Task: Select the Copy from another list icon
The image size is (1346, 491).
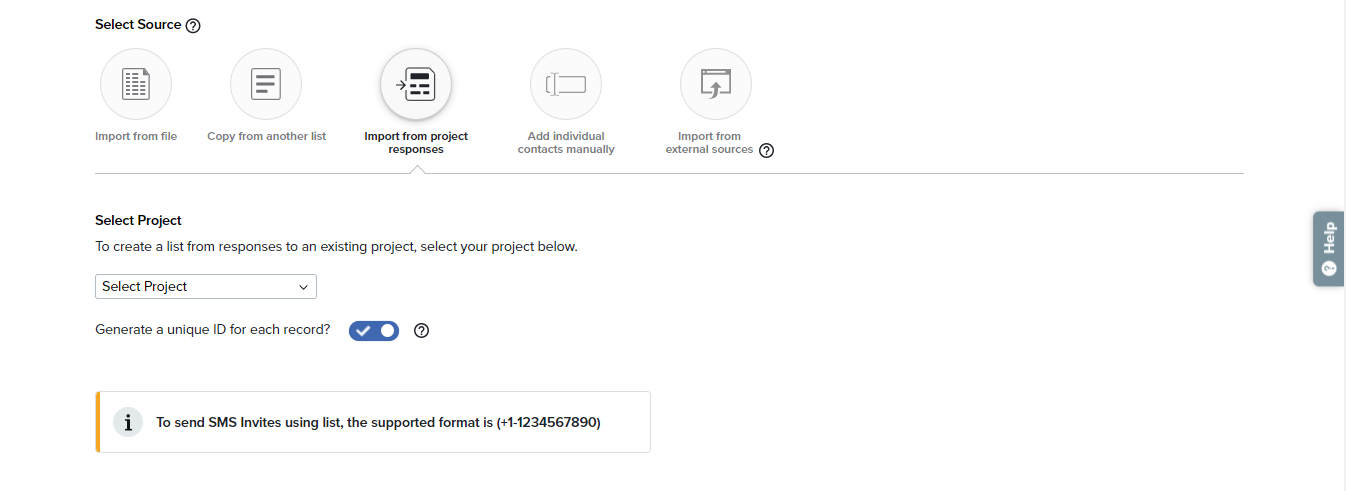Action: point(266,84)
